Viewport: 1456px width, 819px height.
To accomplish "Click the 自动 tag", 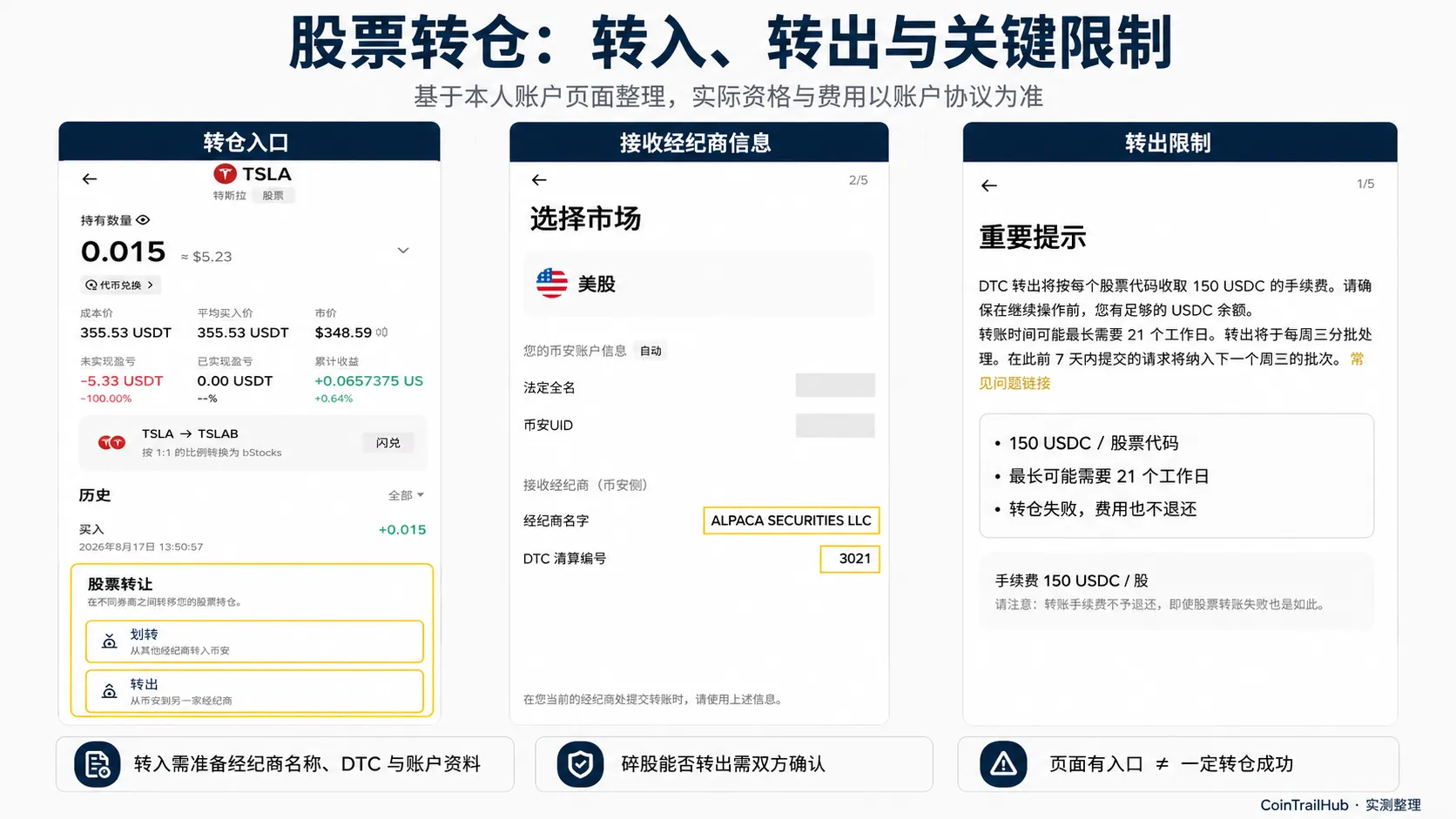I will pos(650,351).
